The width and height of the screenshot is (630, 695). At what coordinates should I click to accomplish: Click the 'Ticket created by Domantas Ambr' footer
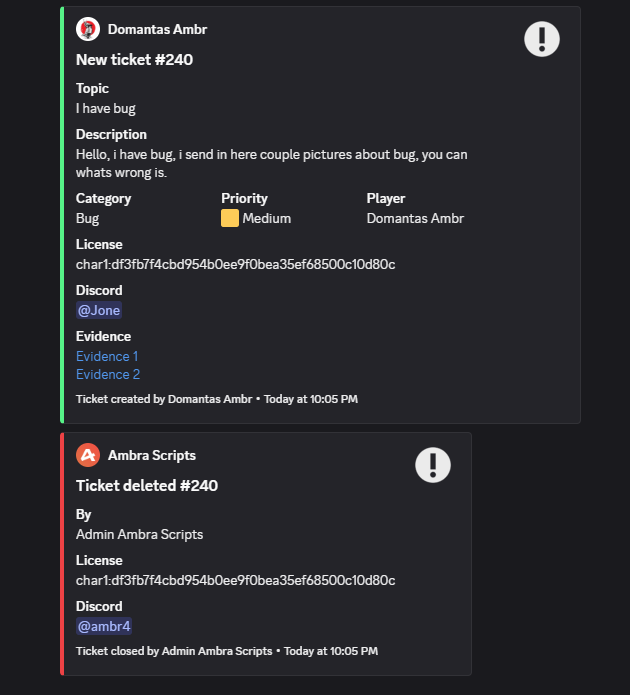coord(164,399)
